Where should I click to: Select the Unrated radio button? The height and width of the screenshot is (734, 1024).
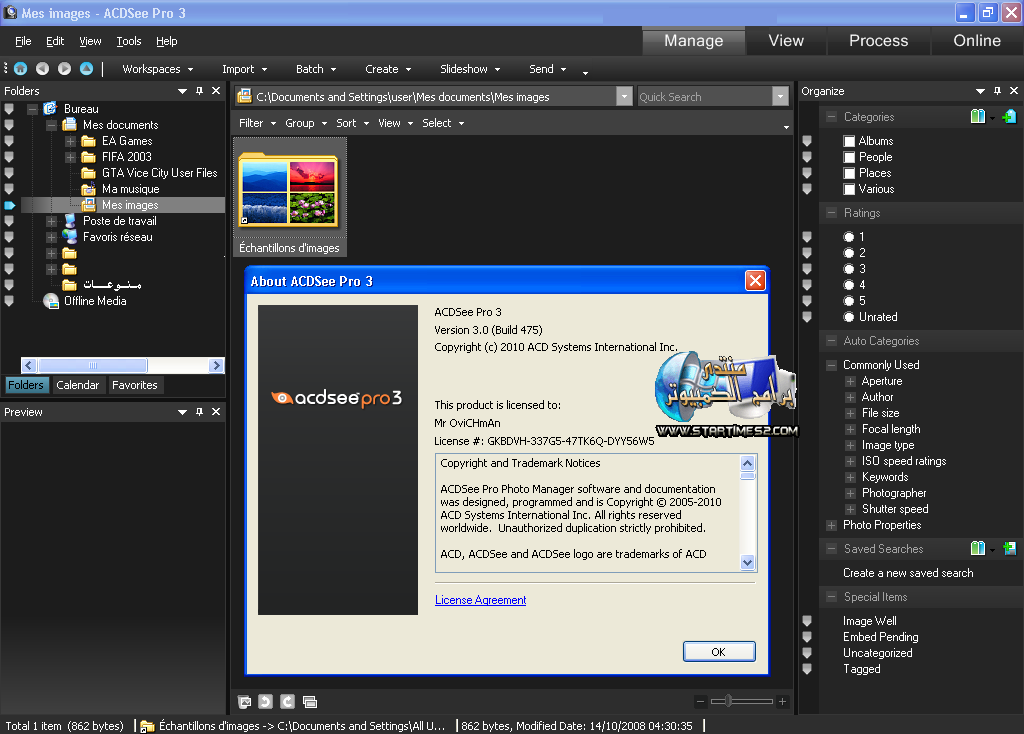(849, 317)
